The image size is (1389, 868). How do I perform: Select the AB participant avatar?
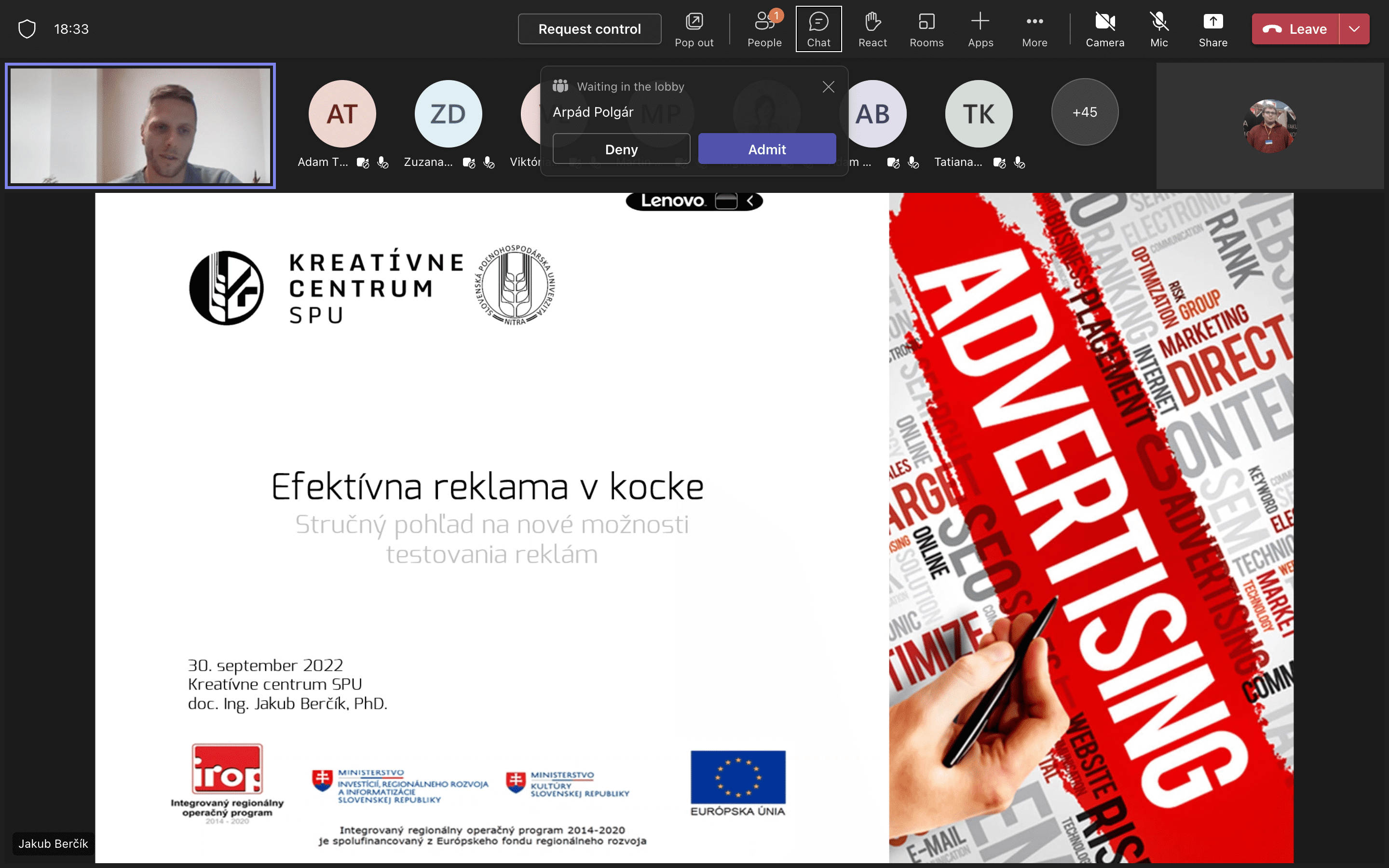(873, 114)
